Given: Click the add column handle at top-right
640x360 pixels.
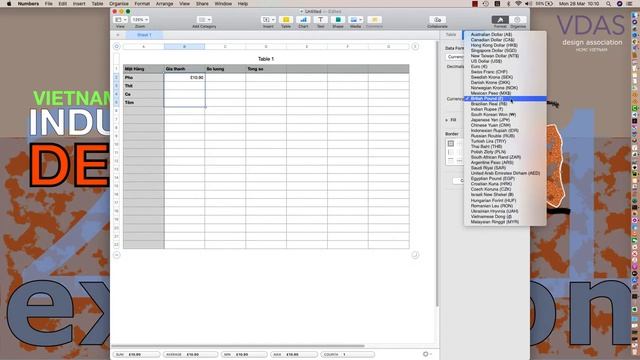Looking at the screenshot, I should tap(415, 47).
